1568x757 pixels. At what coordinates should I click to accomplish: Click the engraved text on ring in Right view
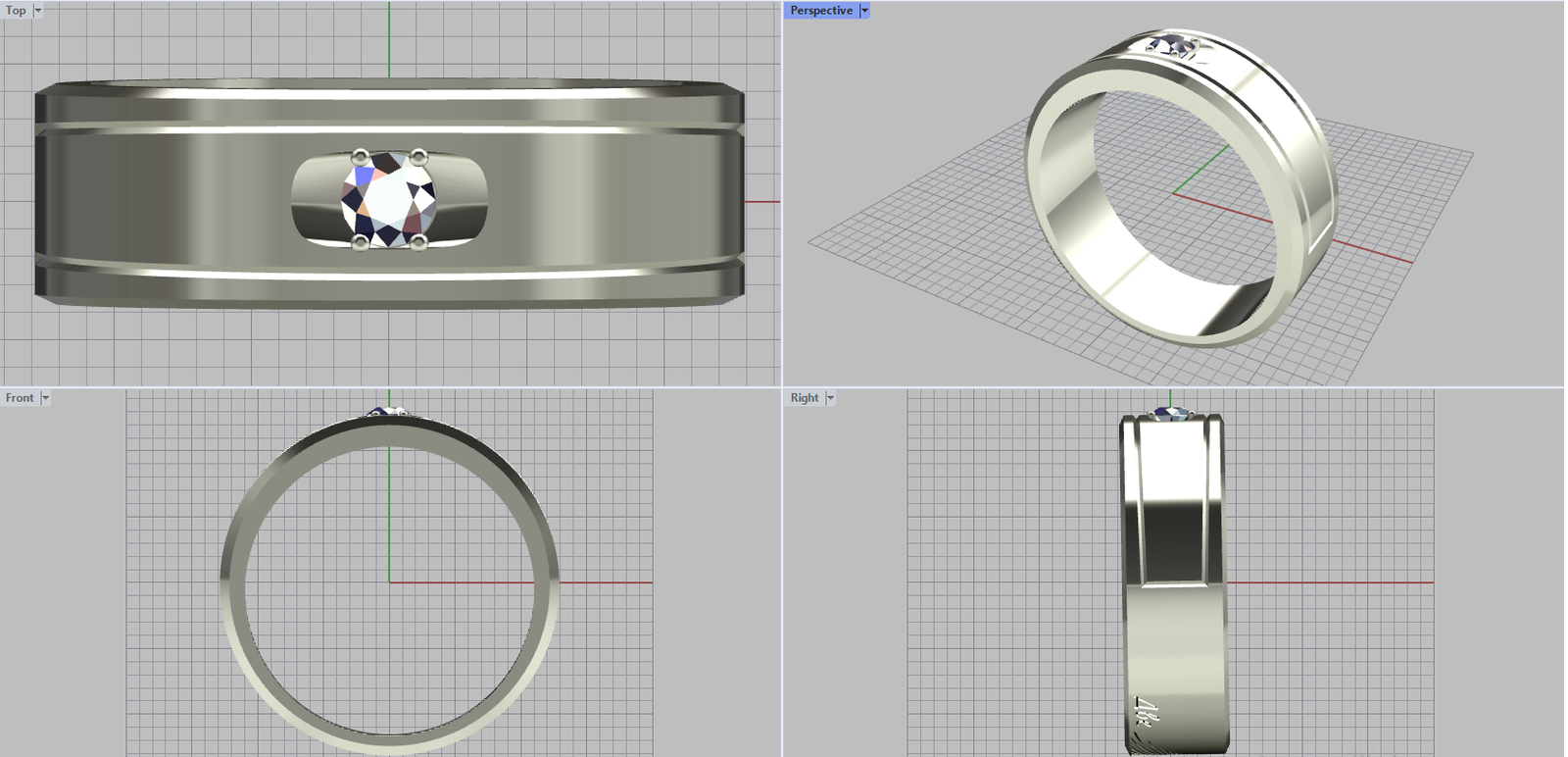(x=1142, y=712)
